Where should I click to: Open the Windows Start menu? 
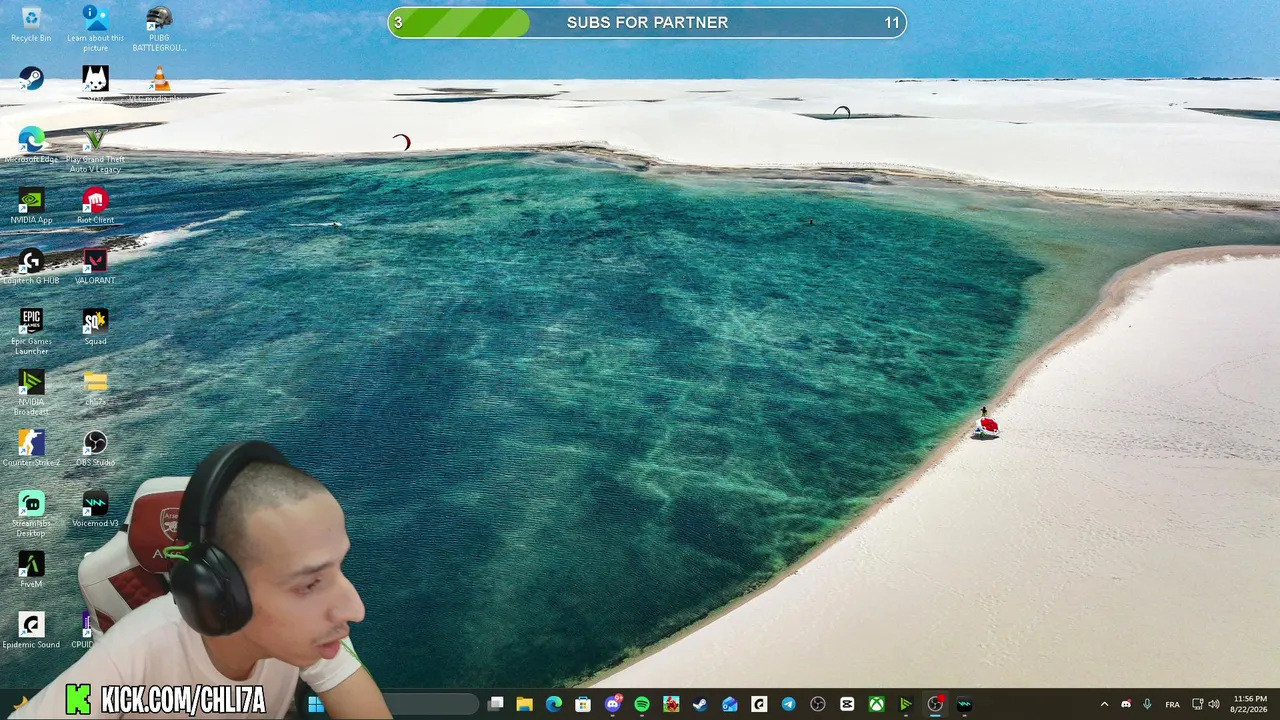pyautogui.click(x=315, y=704)
